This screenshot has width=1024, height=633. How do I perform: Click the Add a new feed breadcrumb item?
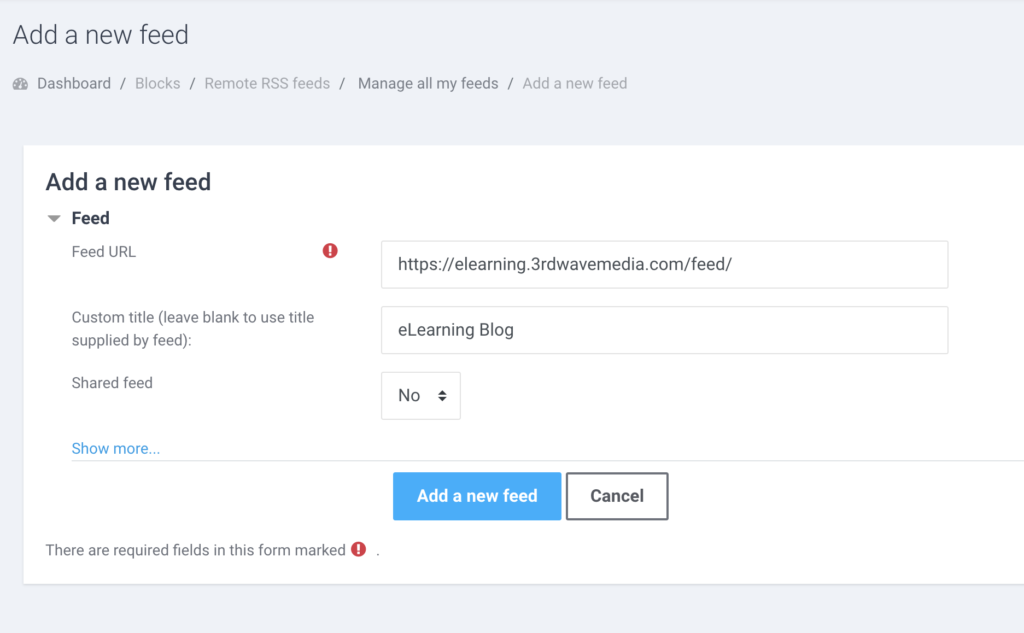(574, 83)
